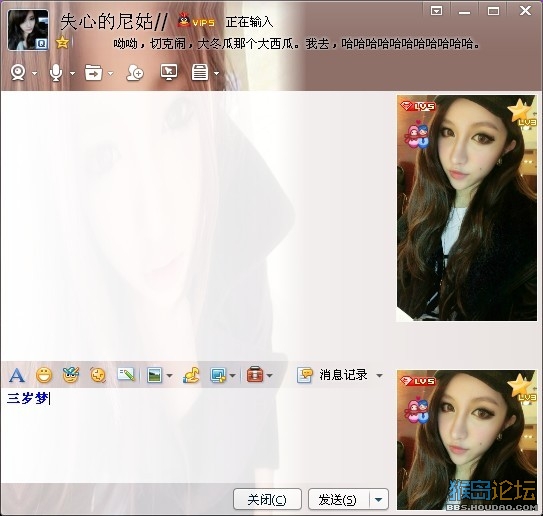
Task: Click the couple icon on upper portrait
Action: [417, 134]
